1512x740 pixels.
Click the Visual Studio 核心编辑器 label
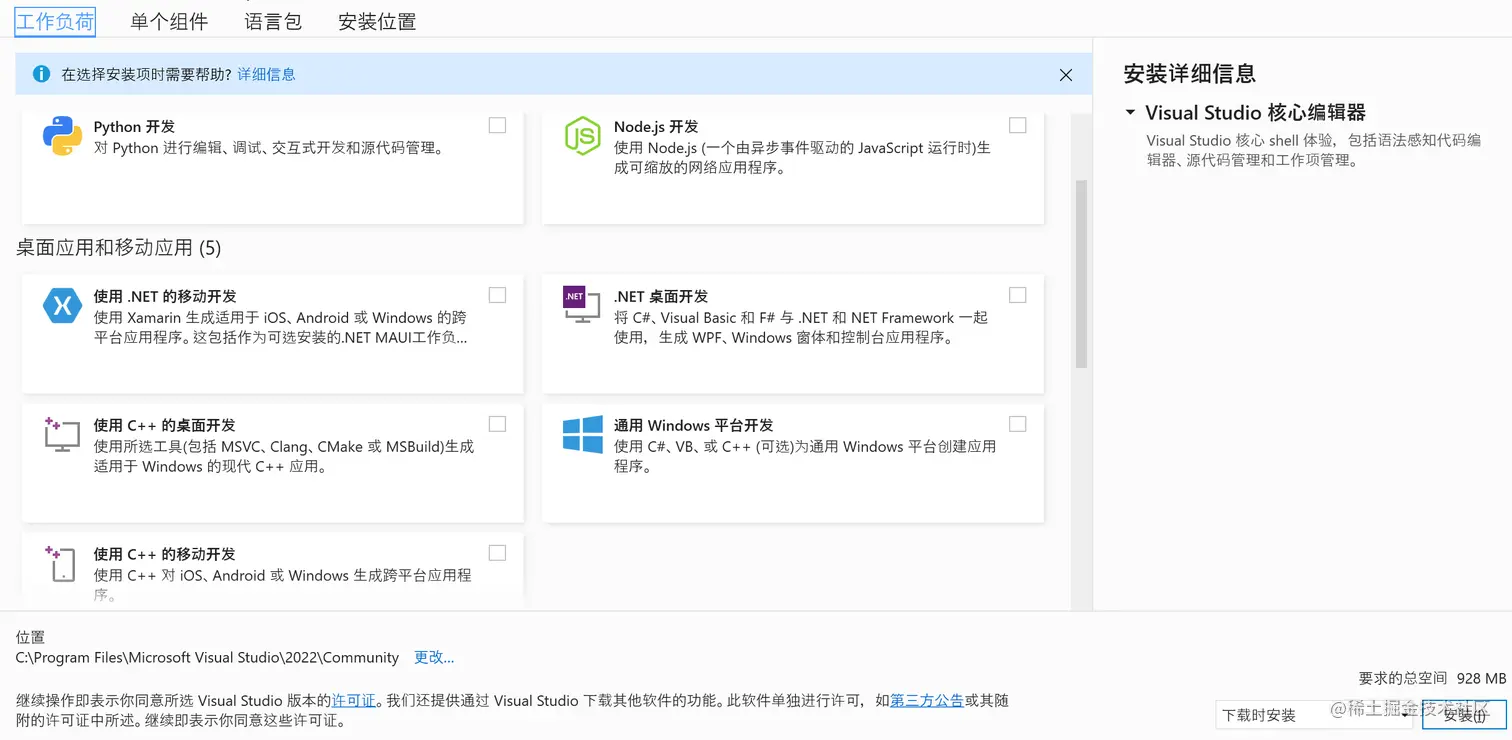1256,113
